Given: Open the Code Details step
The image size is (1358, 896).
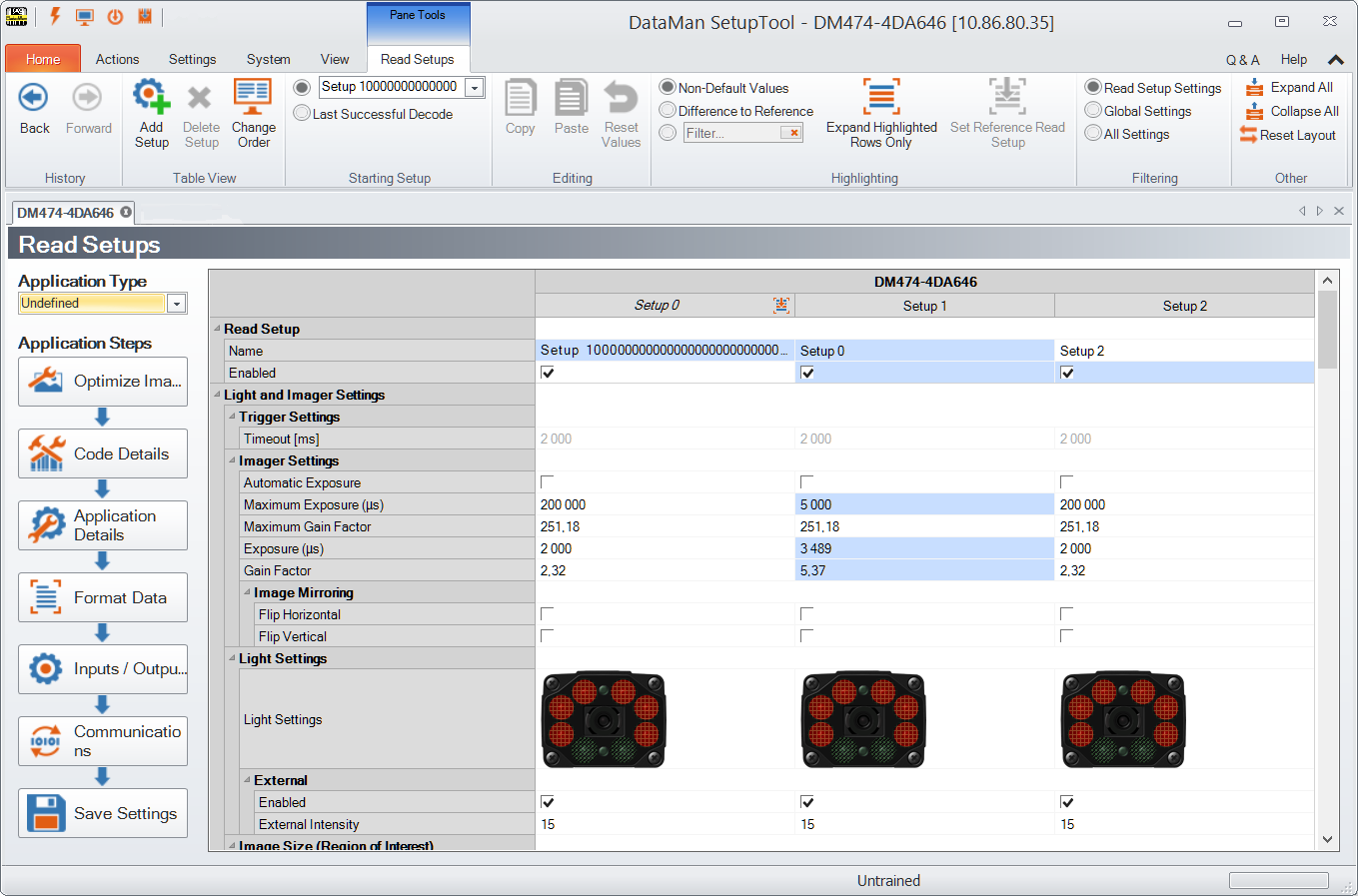Looking at the screenshot, I should [x=103, y=453].
